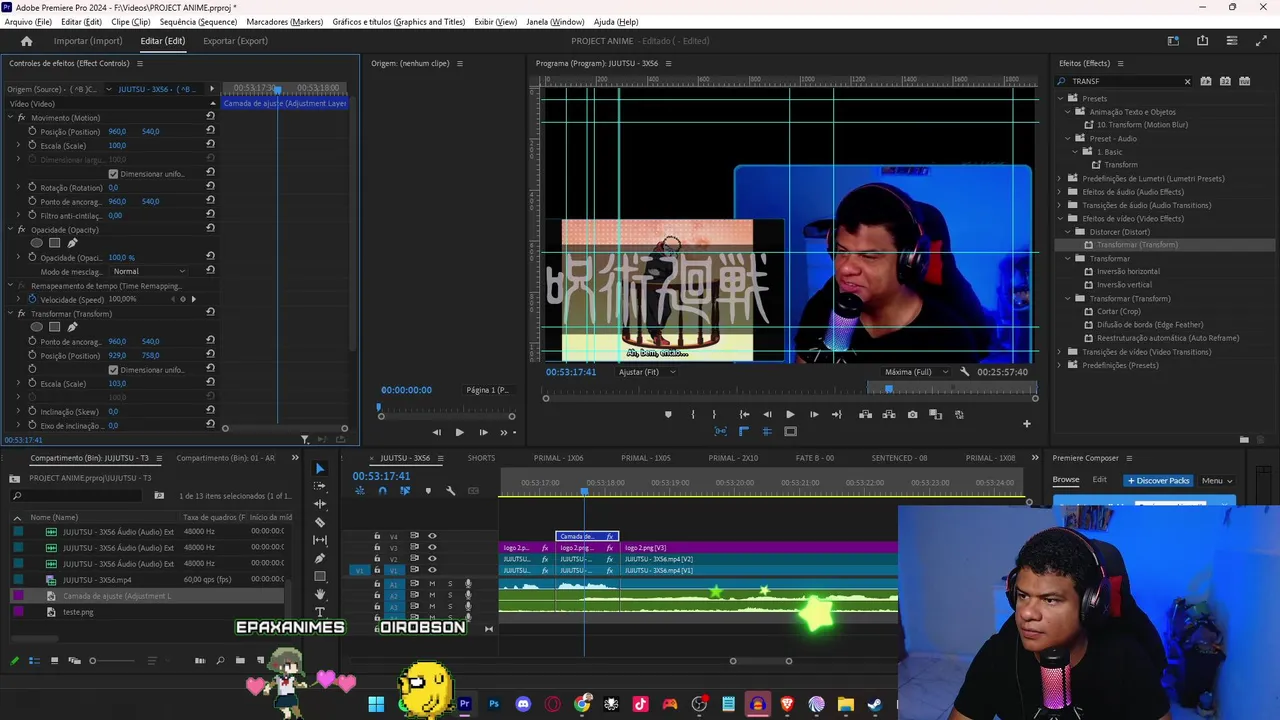The image size is (1280, 720).
Task: Toggle Dimensionar uniforme checkbox under Movimento
Action: point(113,174)
